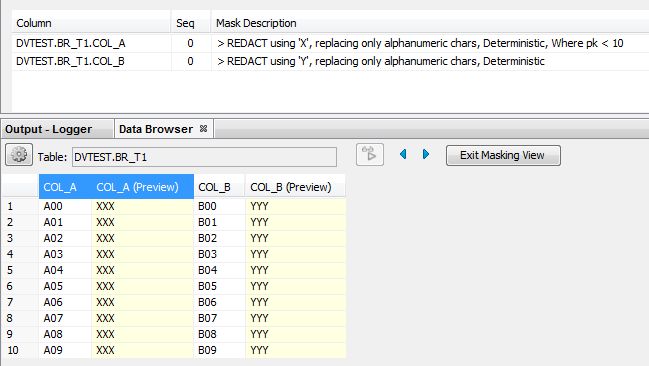649x366 pixels.
Task: Select the Column header in mask list
Action: tap(91, 23)
